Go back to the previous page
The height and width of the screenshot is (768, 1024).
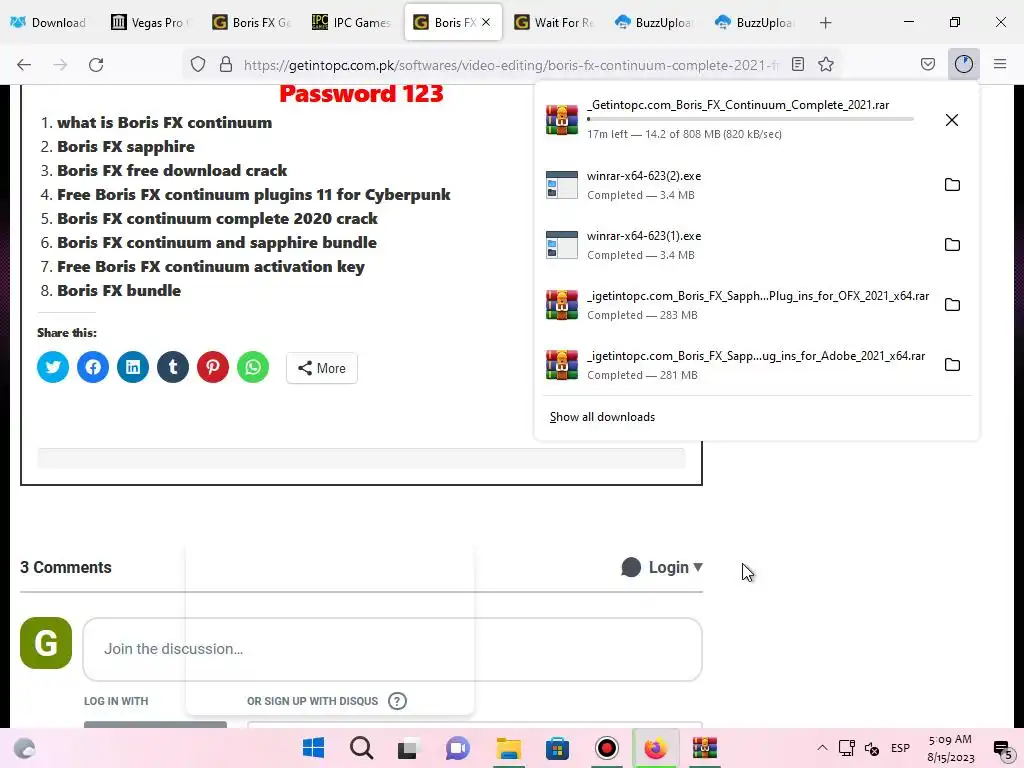(24, 65)
